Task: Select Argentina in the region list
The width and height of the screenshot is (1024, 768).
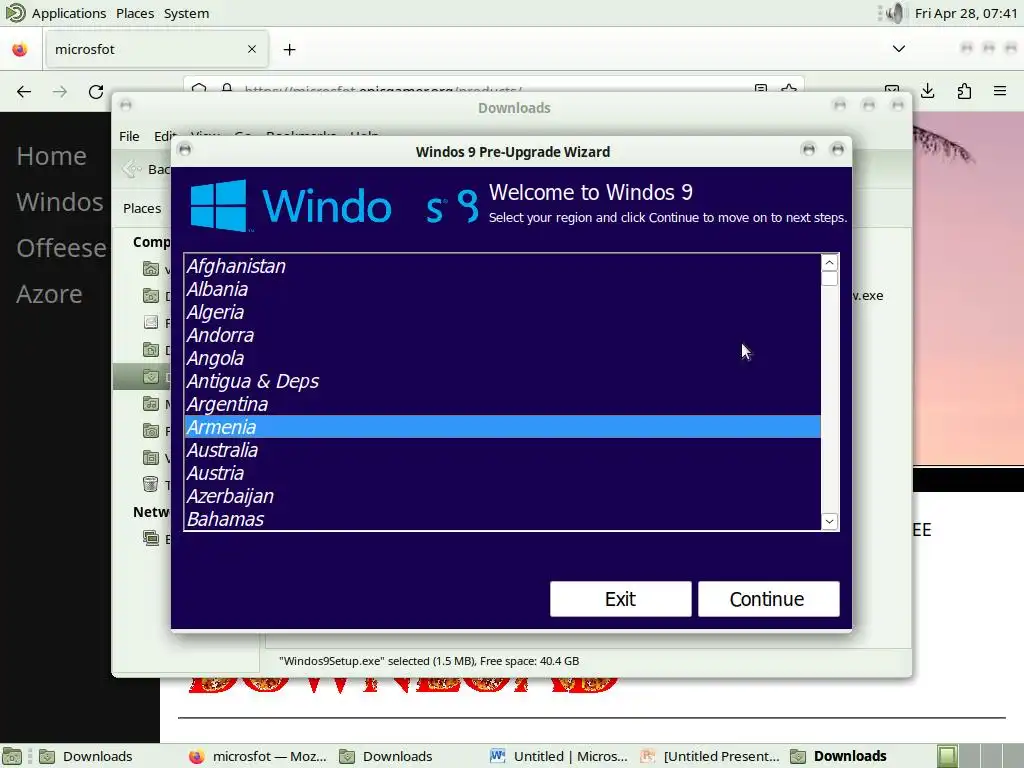Action: click(502, 404)
